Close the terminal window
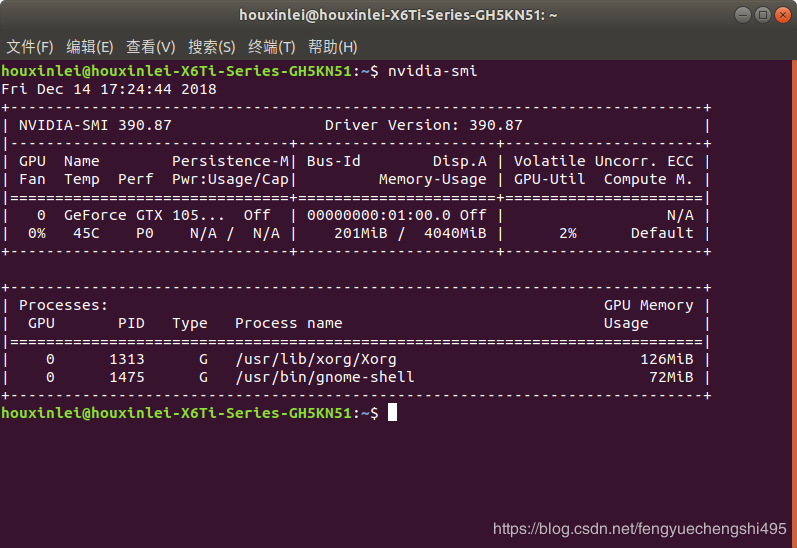This screenshot has width=797, height=548. coord(782,15)
